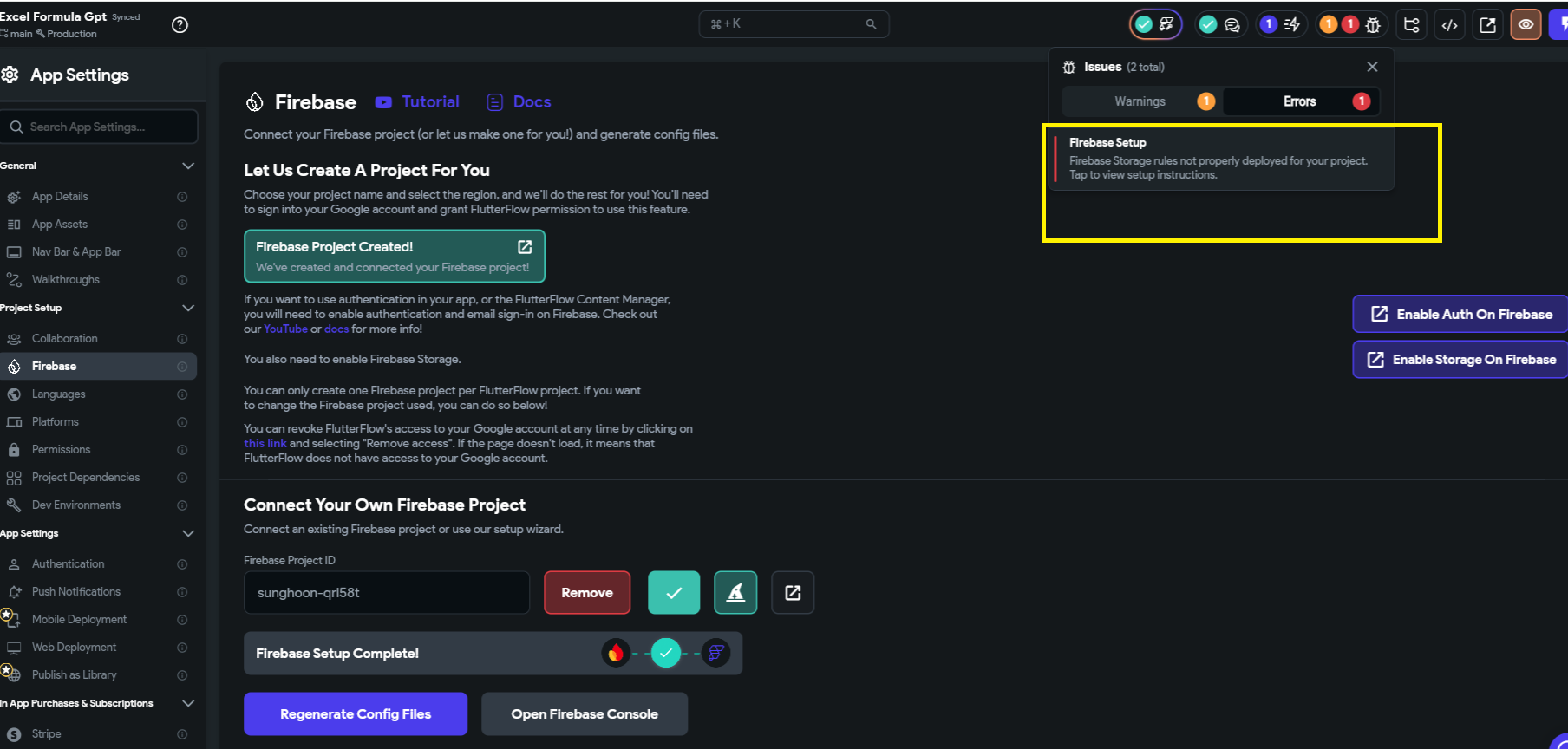Open the help question mark icon

coord(180,25)
